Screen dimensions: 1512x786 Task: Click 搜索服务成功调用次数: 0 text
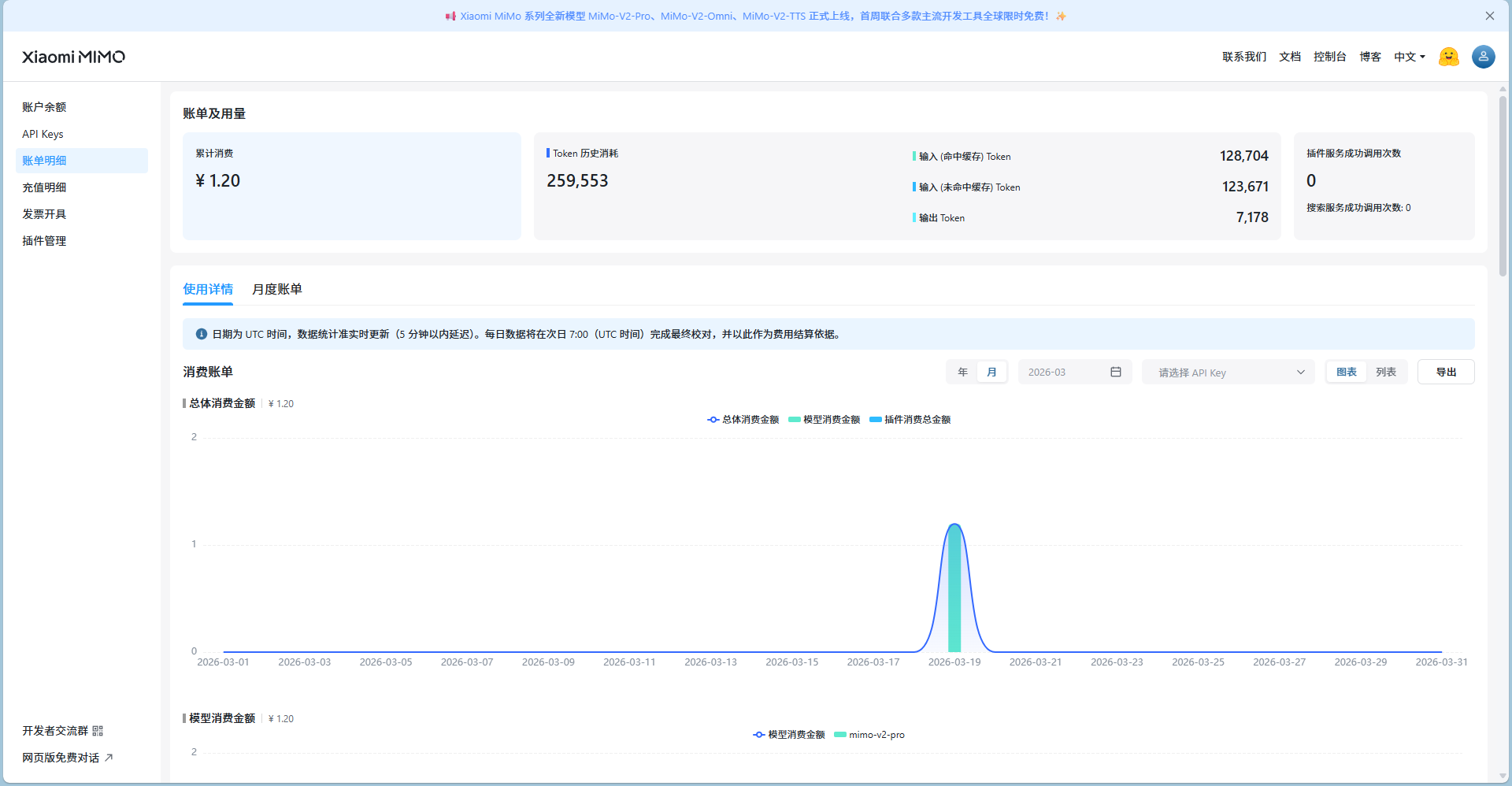[1358, 208]
